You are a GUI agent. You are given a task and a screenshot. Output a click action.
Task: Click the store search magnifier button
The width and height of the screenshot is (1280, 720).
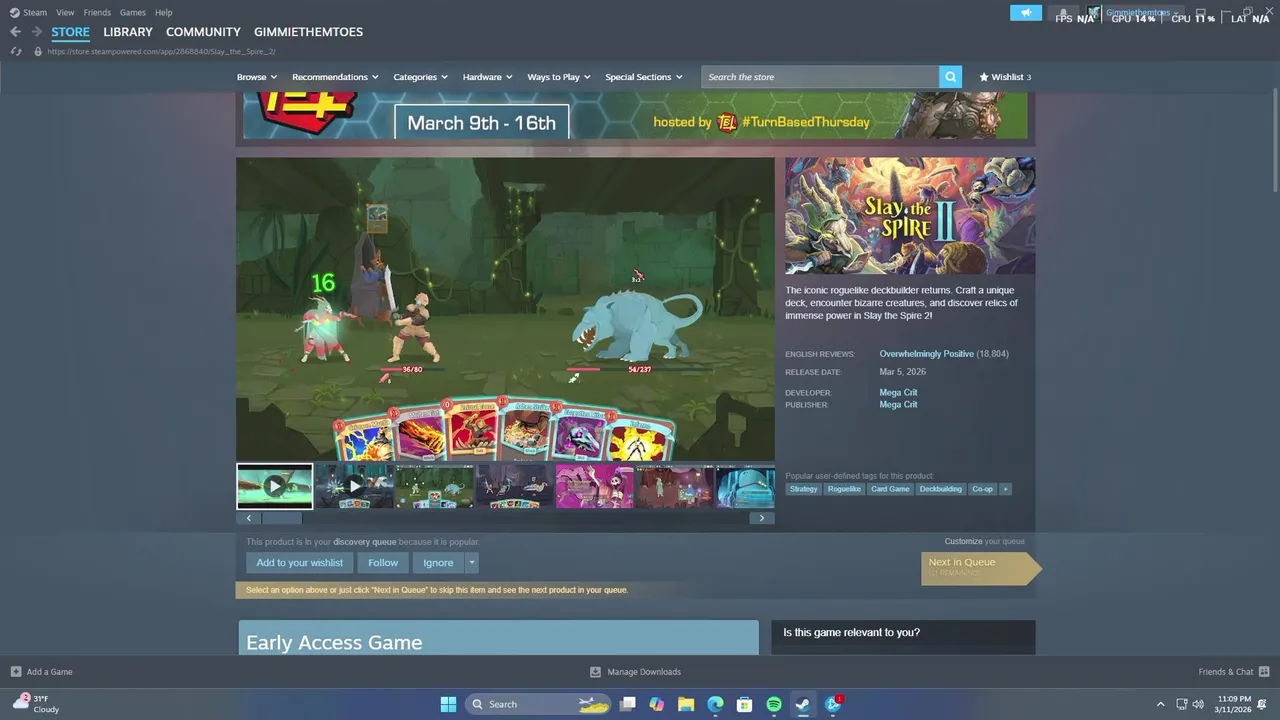point(950,77)
